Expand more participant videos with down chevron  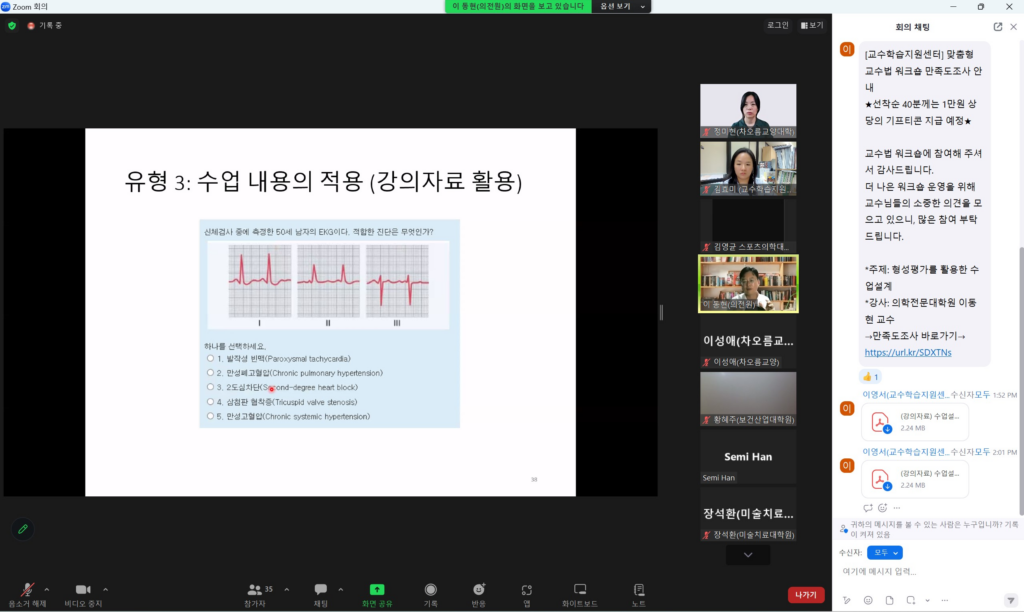click(748, 555)
